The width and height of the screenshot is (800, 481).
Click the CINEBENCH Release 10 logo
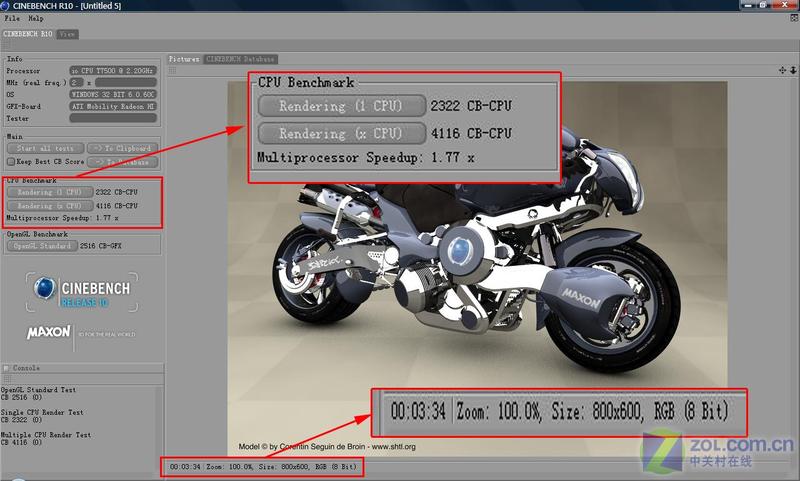(82, 292)
